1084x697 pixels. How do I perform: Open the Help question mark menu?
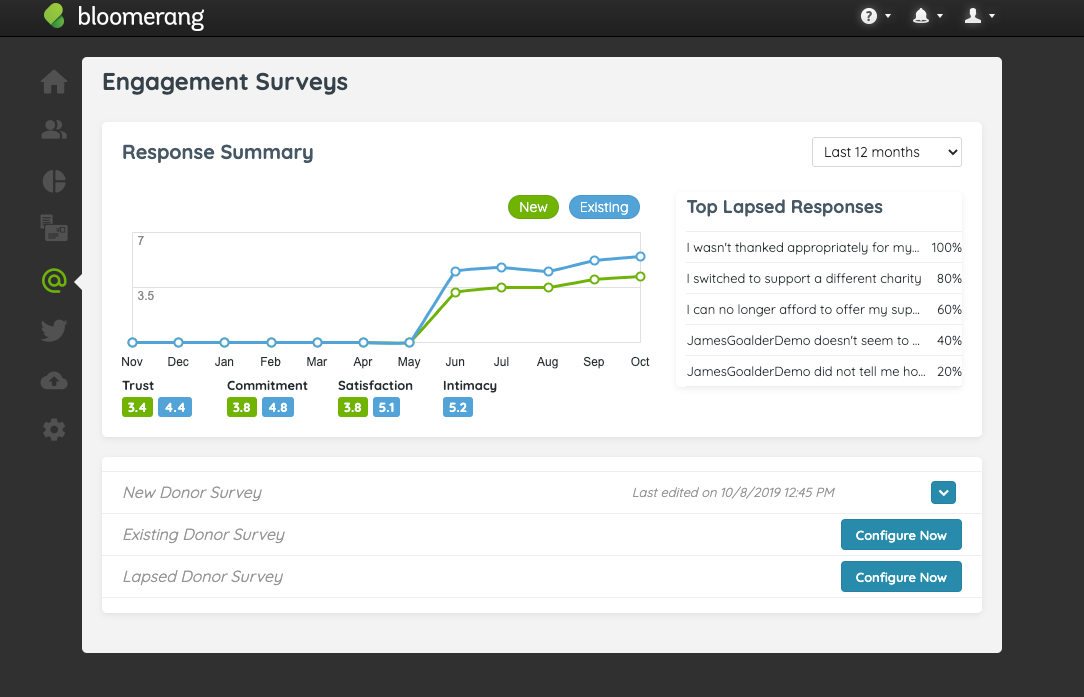pyautogui.click(x=875, y=16)
